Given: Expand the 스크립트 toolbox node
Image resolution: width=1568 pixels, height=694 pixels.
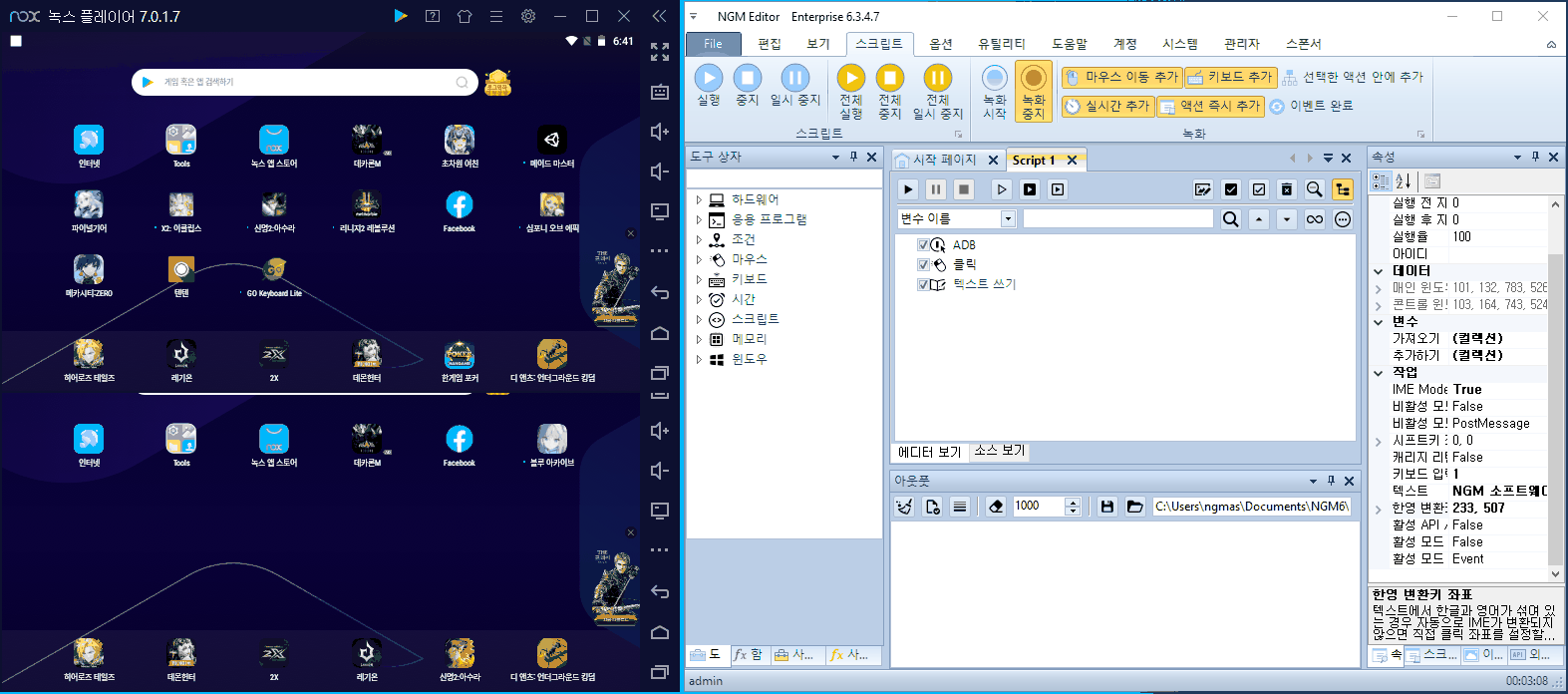Looking at the screenshot, I should click(699, 319).
